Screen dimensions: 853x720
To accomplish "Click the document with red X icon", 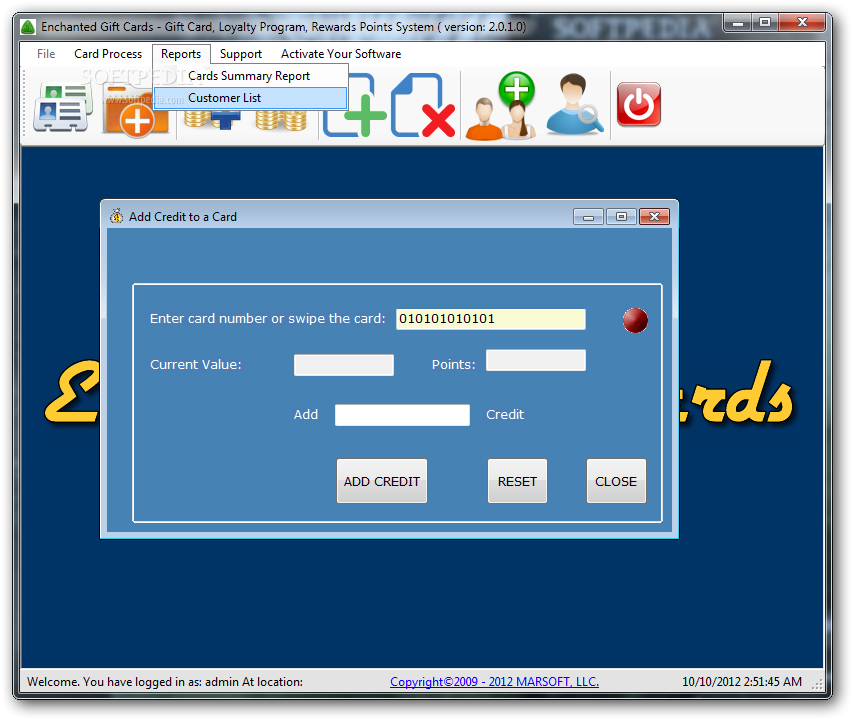I will click(423, 105).
